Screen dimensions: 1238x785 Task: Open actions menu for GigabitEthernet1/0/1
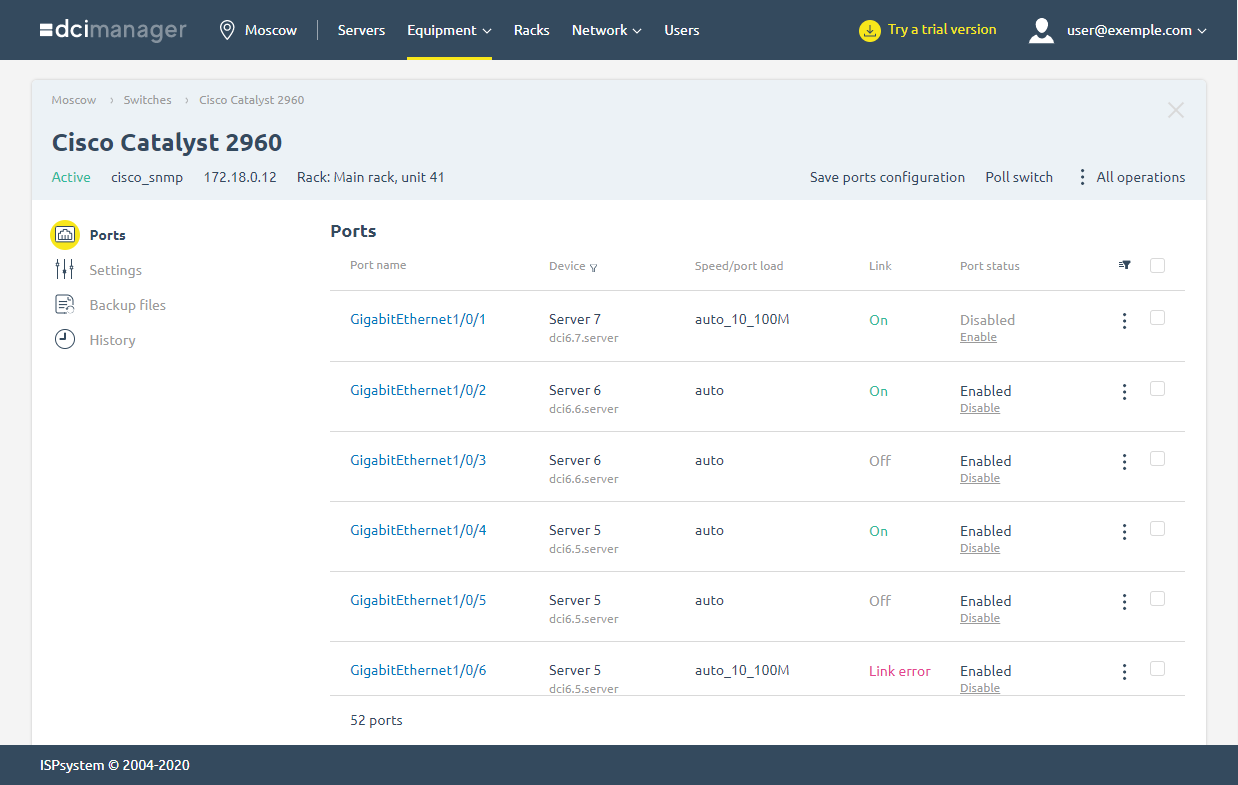coord(1125,321)
